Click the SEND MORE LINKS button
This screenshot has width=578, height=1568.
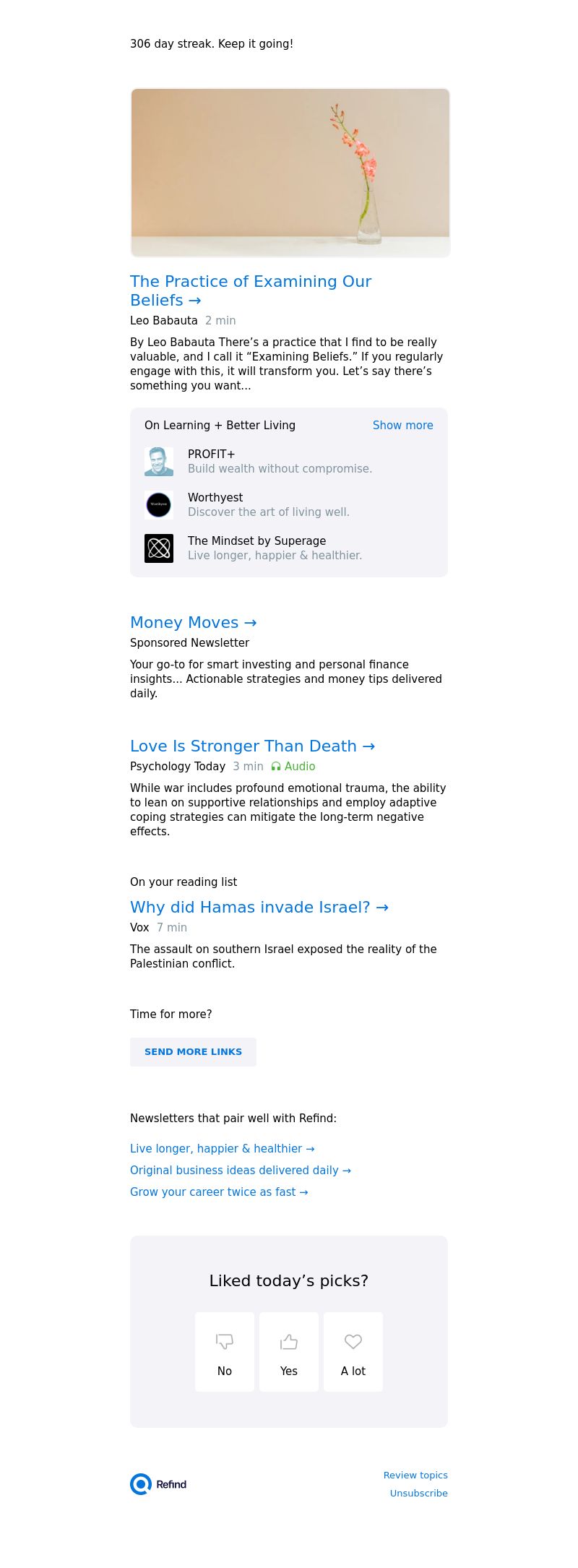click(193, 1052)
